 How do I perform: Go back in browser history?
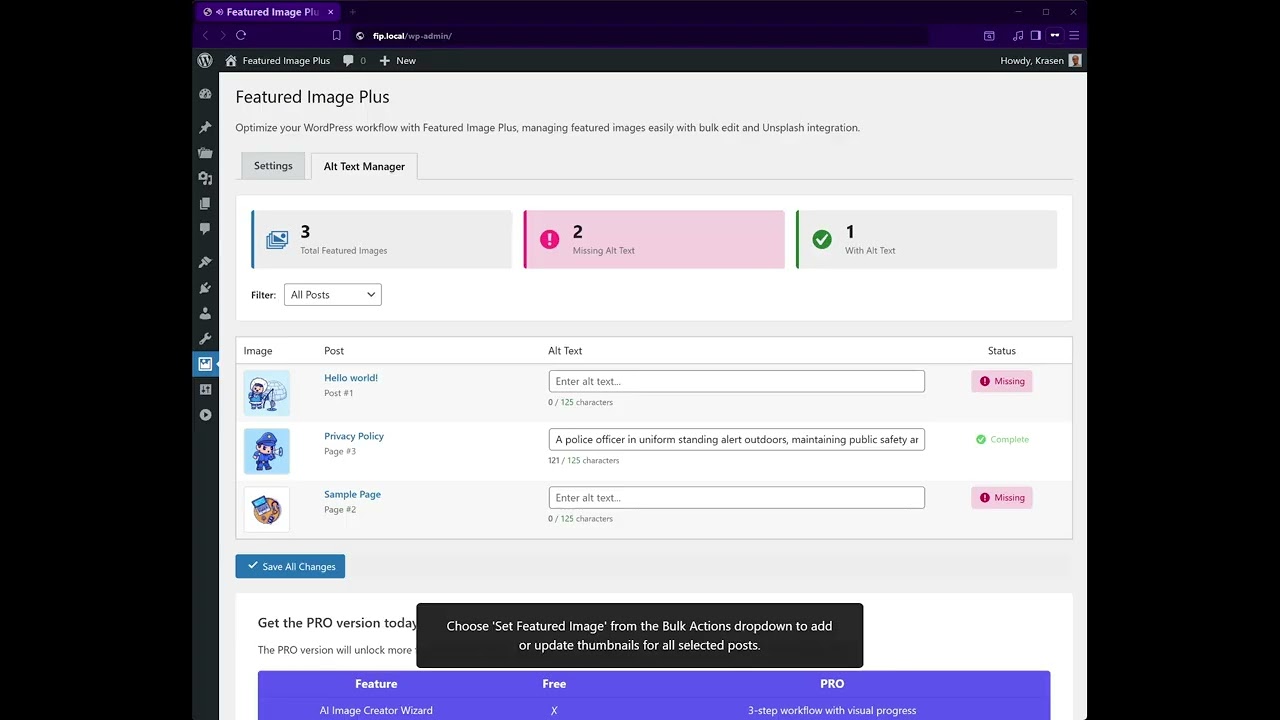tap(206, 35)
